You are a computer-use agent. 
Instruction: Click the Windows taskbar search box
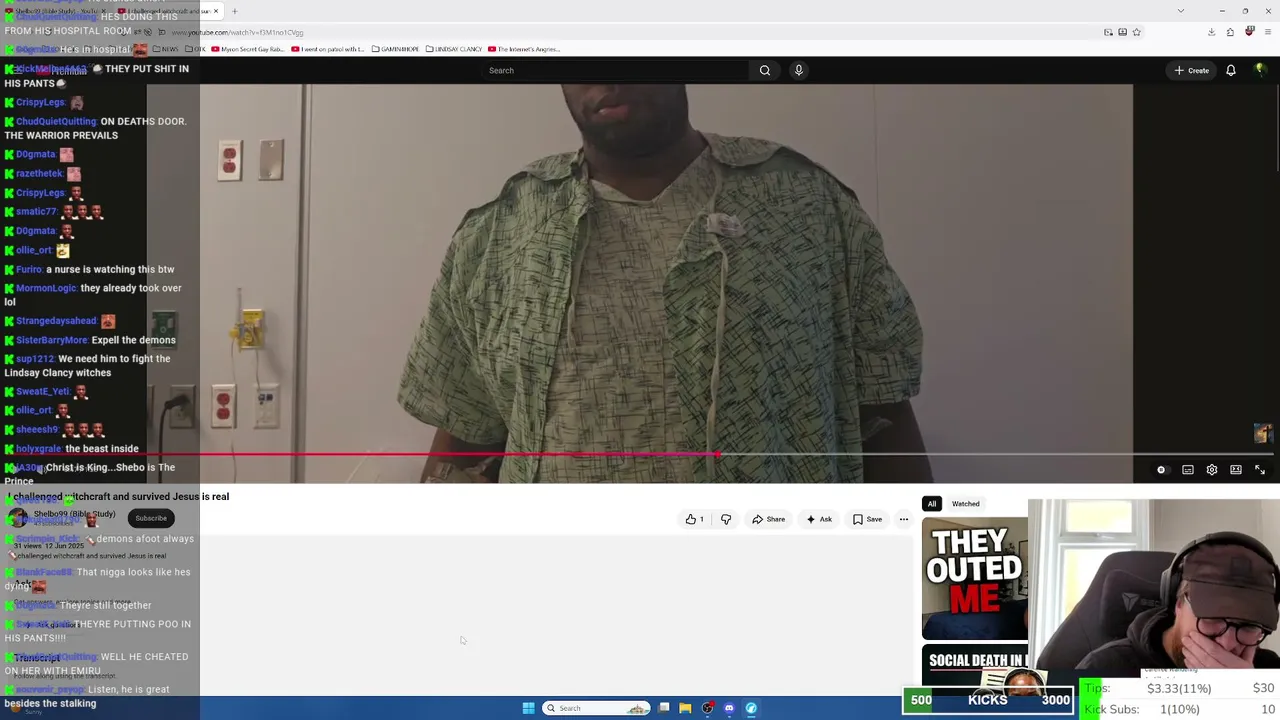click(596, 708)
